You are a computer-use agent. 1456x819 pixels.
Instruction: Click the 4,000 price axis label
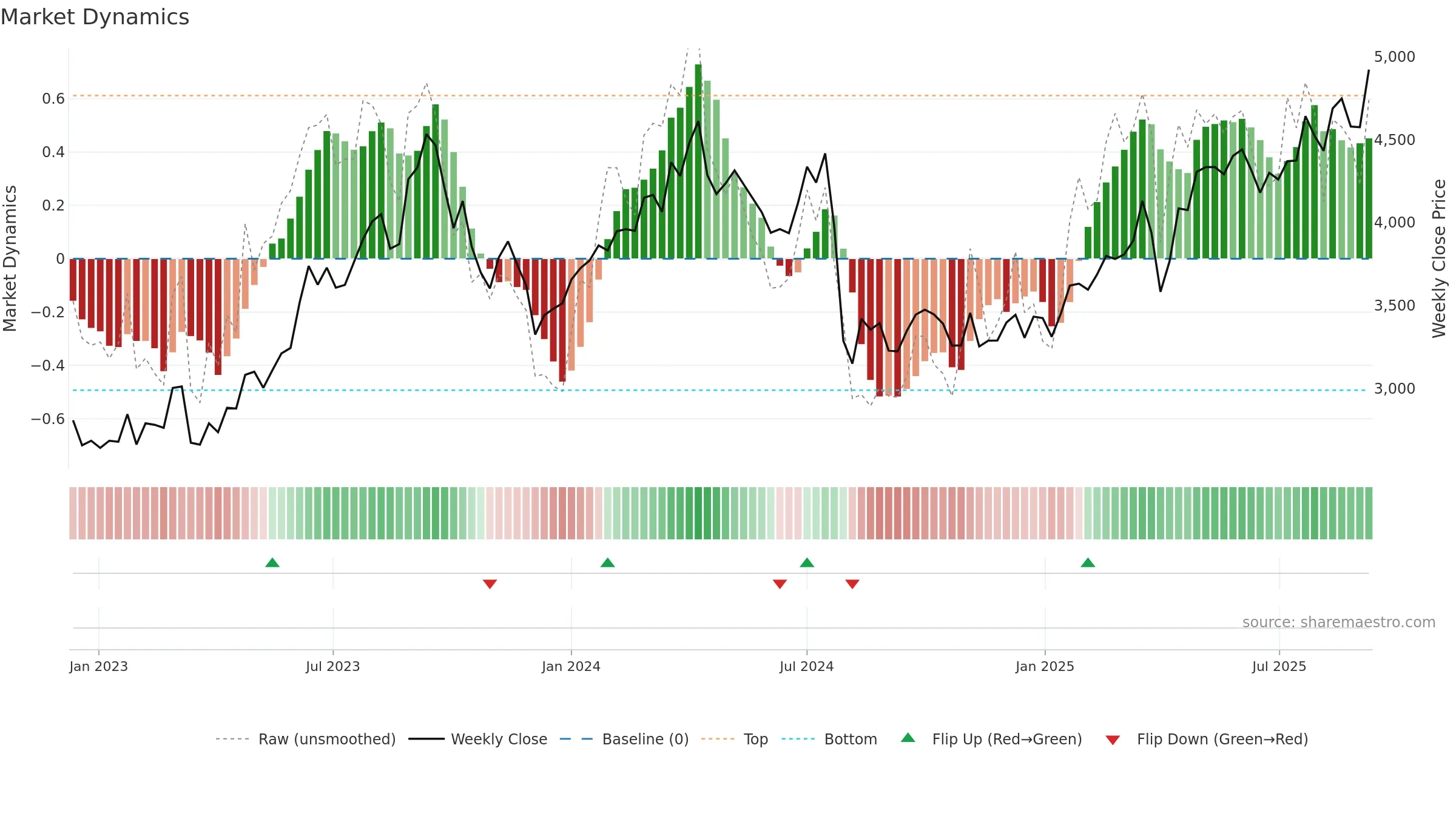pos(1395,222)
